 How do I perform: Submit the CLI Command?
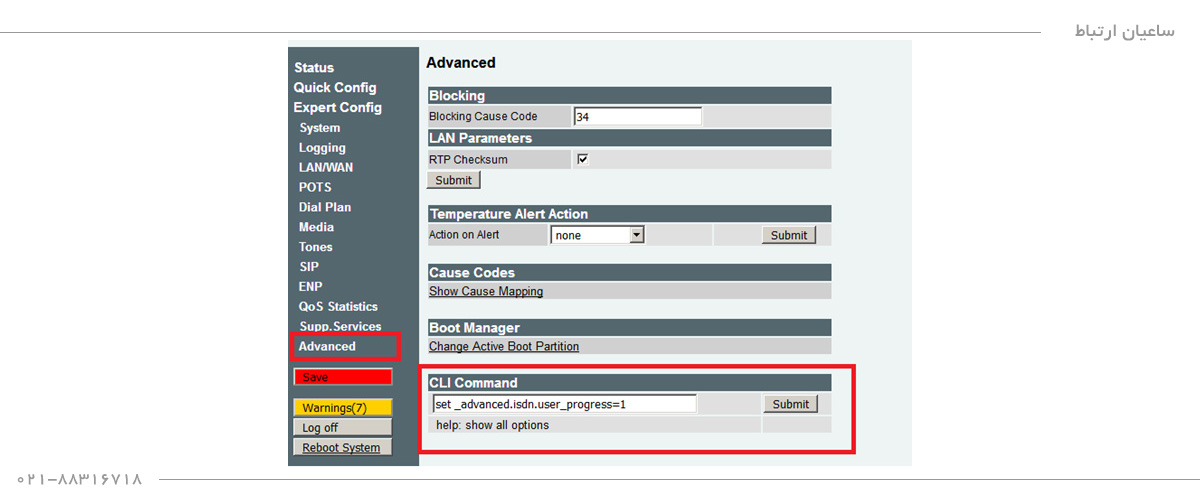(x=790, y=404)
